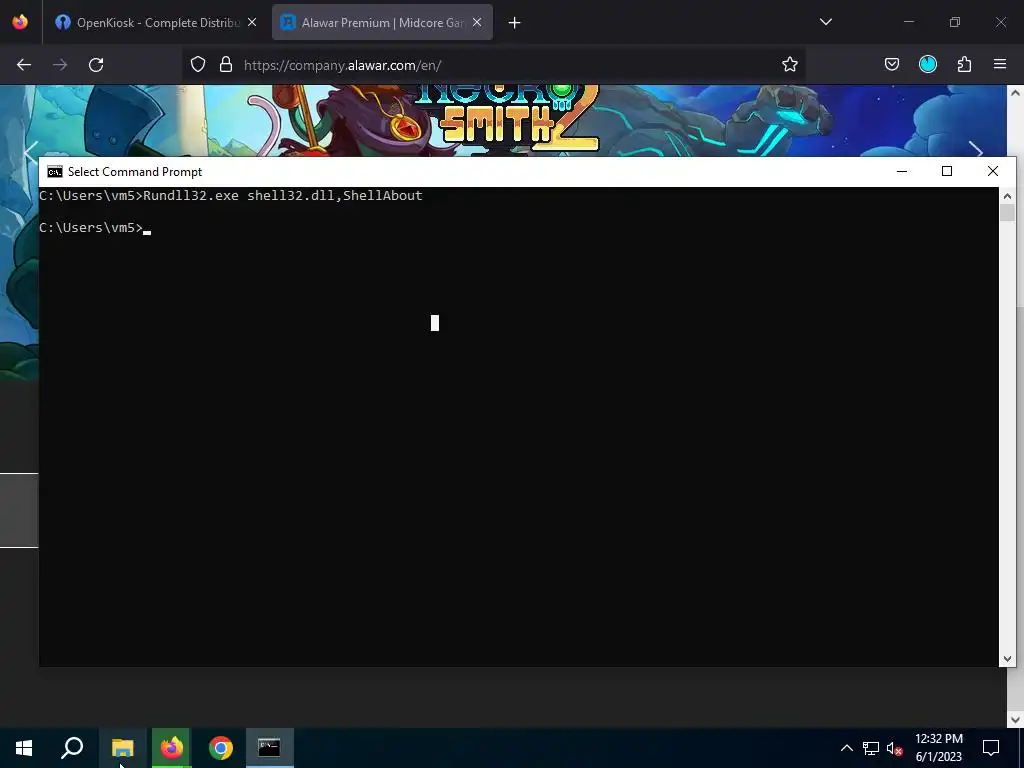This screenshot has height=768, width=1024.
Task: Open the muted volume tray icon
Action: coord(895,748)
